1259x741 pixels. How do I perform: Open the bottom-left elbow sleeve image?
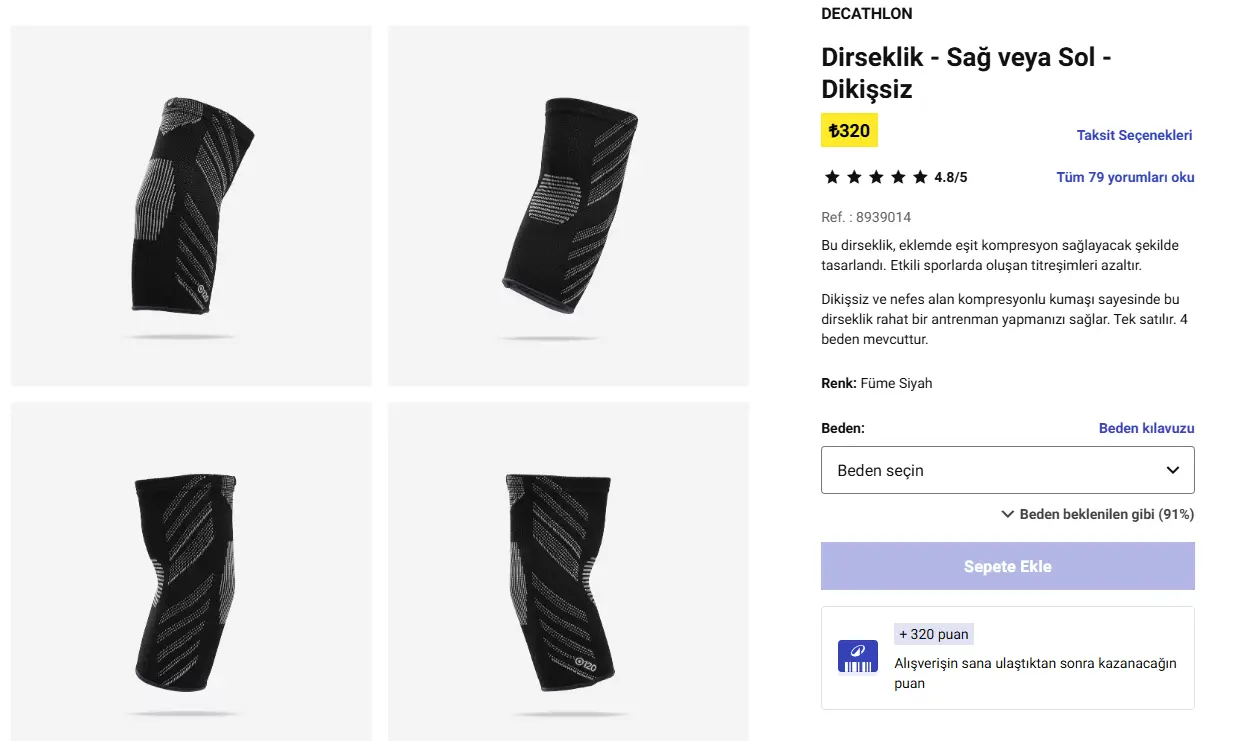pyautogui.click(x=191, y=572)
